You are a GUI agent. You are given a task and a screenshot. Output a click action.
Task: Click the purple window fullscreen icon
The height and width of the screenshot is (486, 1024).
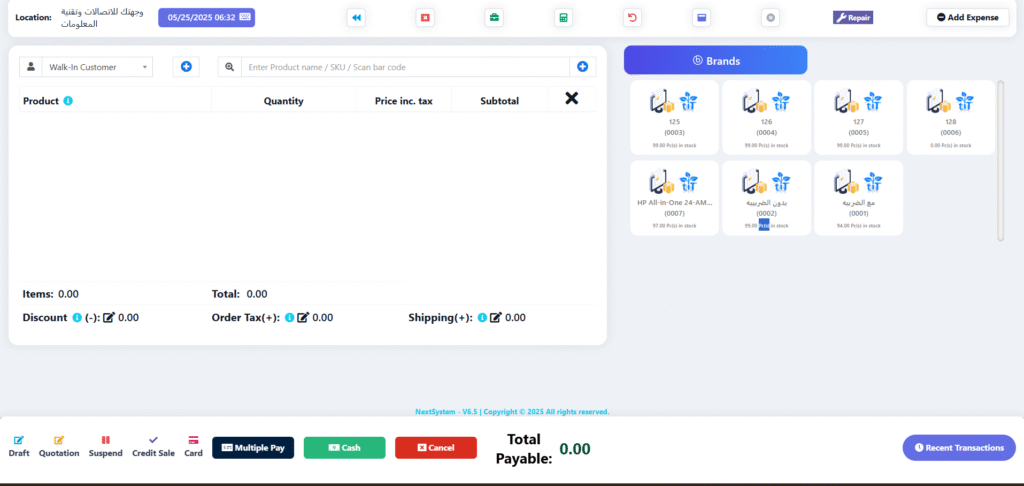click(x=701, y=18)
